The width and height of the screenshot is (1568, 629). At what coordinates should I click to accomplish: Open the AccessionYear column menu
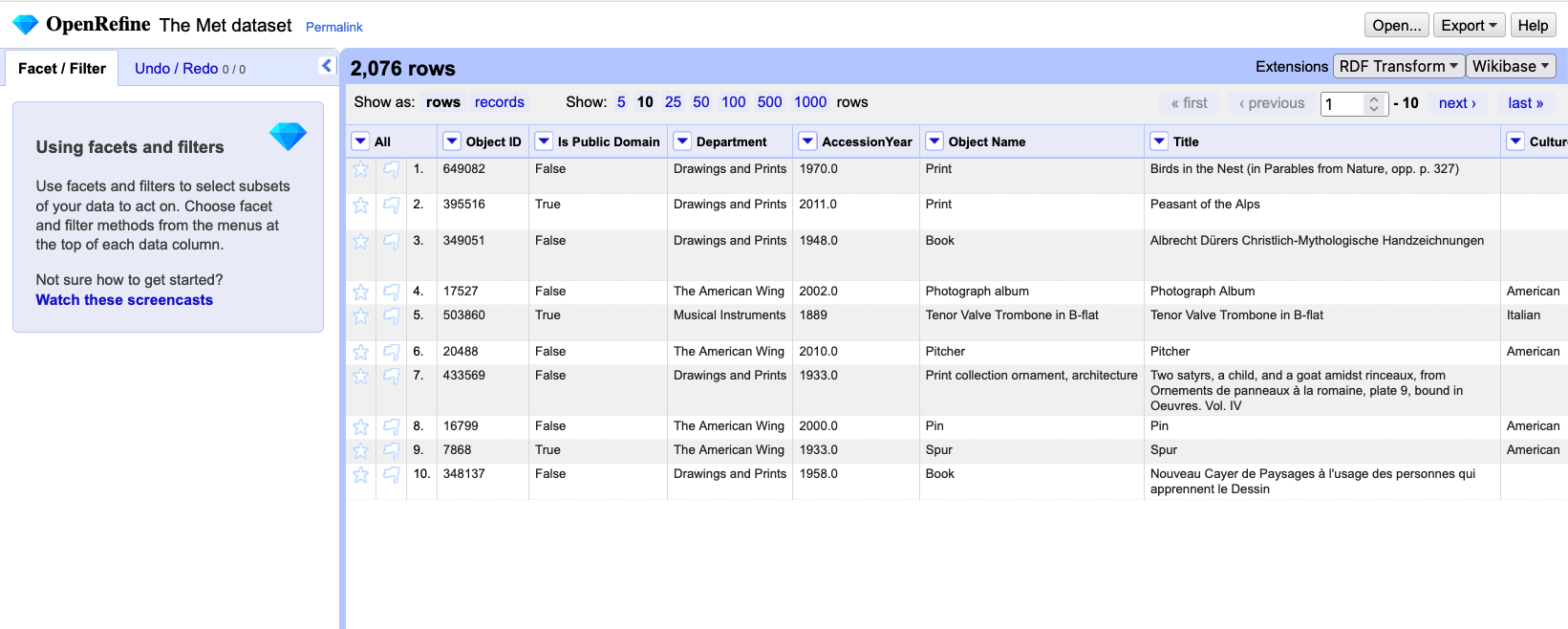click(x=808, y=141)
